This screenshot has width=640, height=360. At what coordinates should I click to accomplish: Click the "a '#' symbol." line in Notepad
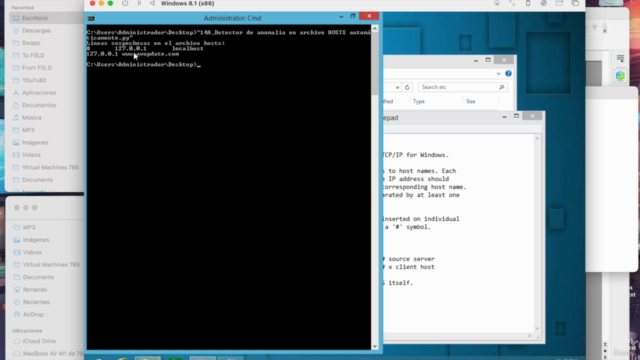click(407, 227)
